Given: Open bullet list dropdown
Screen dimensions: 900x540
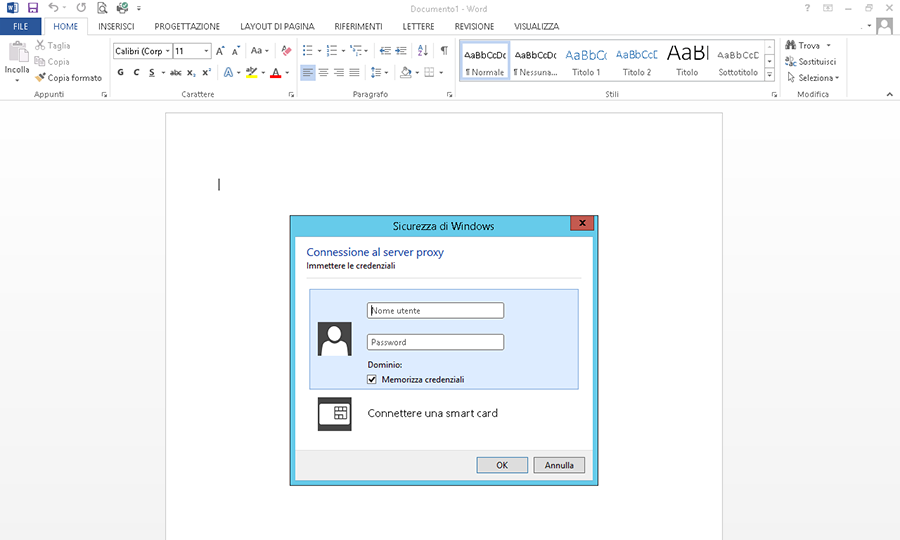Looking at the screenshot, I should click(x=319, y=51).
